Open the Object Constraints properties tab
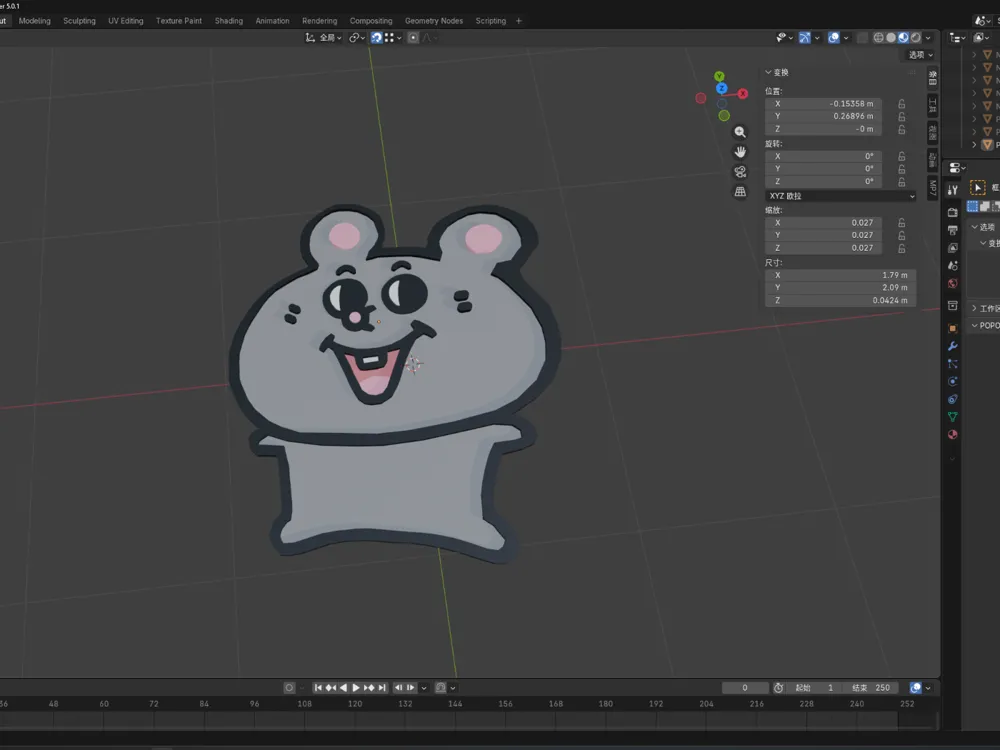This screenshot has height=750, width=1000. (953, 399)
